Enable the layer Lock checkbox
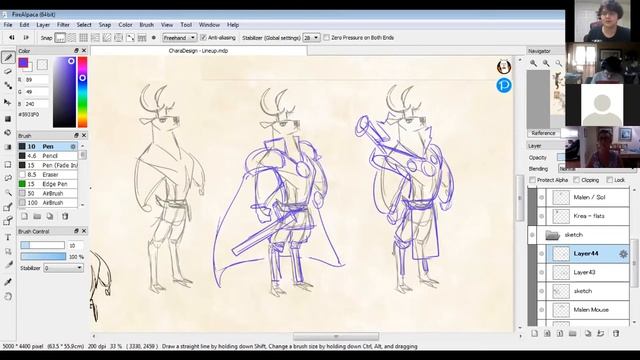Image resolution: width=640 pixels, height=360 pixels. pyautogui.click(x=610, y=180)
